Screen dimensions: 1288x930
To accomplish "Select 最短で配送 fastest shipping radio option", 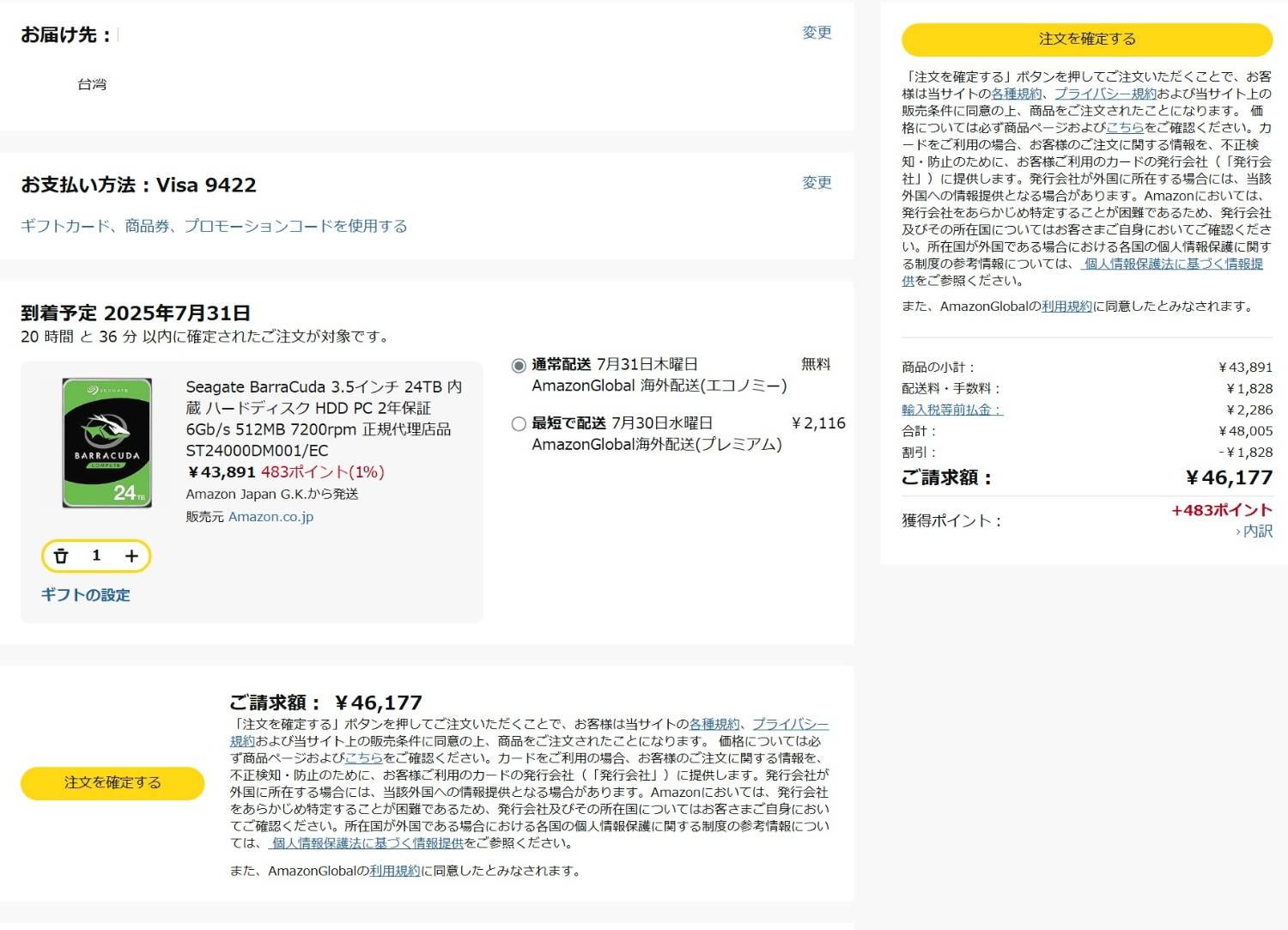I will click(519, 423).
